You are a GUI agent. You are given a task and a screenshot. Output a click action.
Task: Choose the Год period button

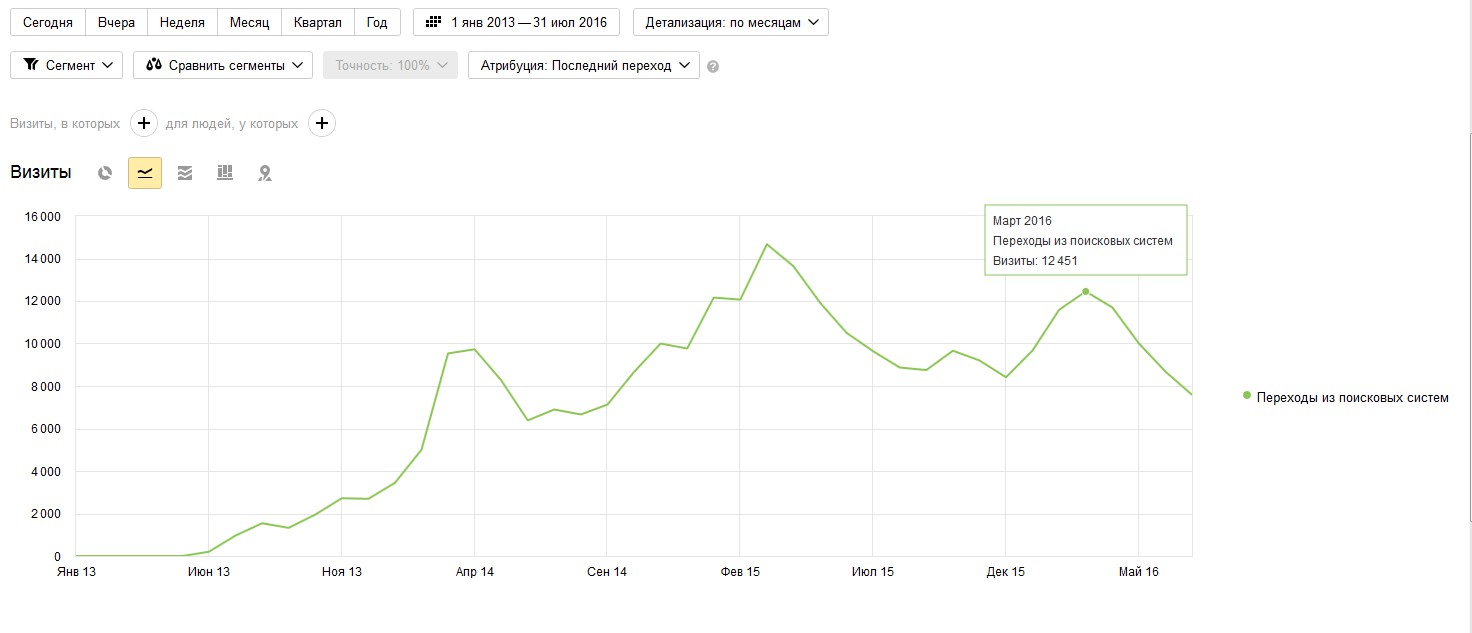pyautogui.click(x=377, y=22)
